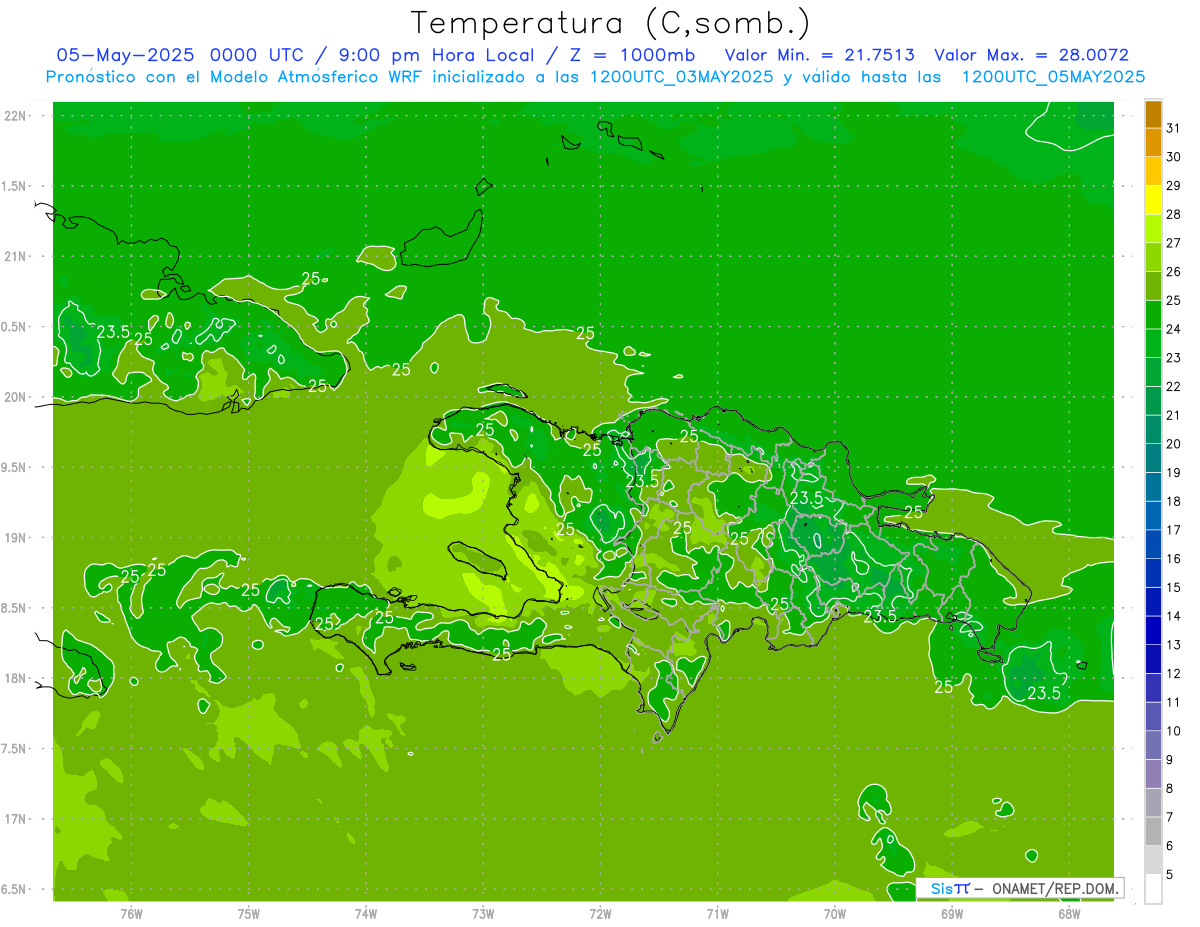The width and height of the screenshot is (1200, 927).
Task: Click the 22N latitude label
Action: pyautogui.click(x=15, y=116)
